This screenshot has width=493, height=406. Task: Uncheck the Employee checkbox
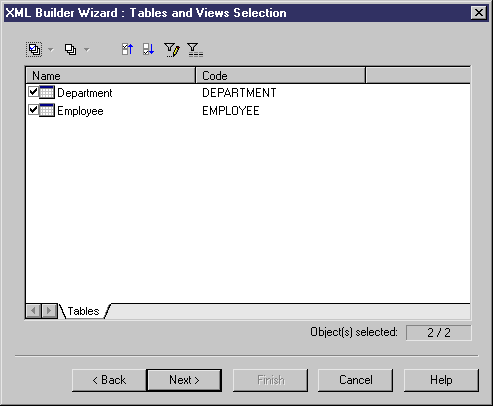(x=33, y=109)
